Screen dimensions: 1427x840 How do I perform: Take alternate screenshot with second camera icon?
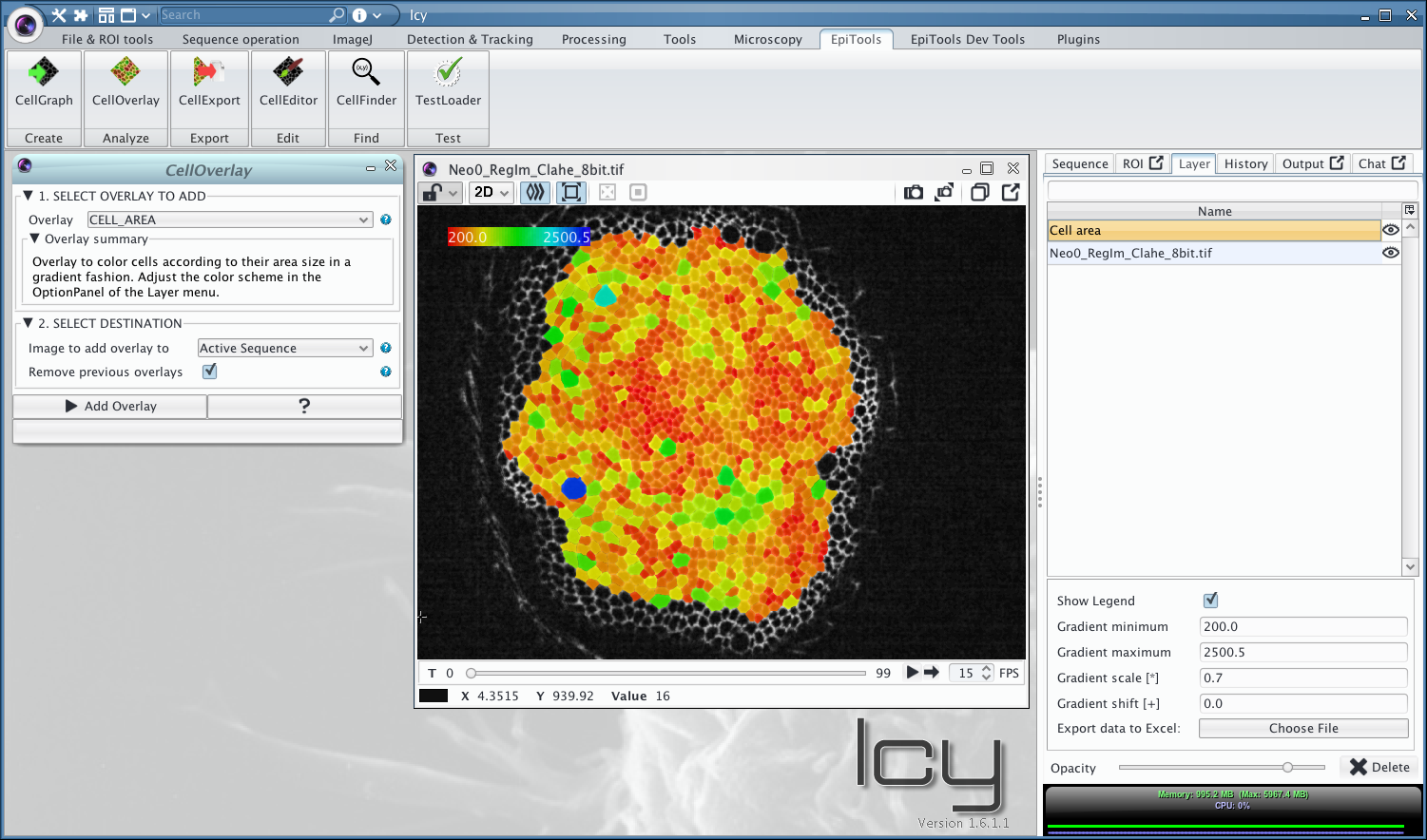click(x=944, y=192)
